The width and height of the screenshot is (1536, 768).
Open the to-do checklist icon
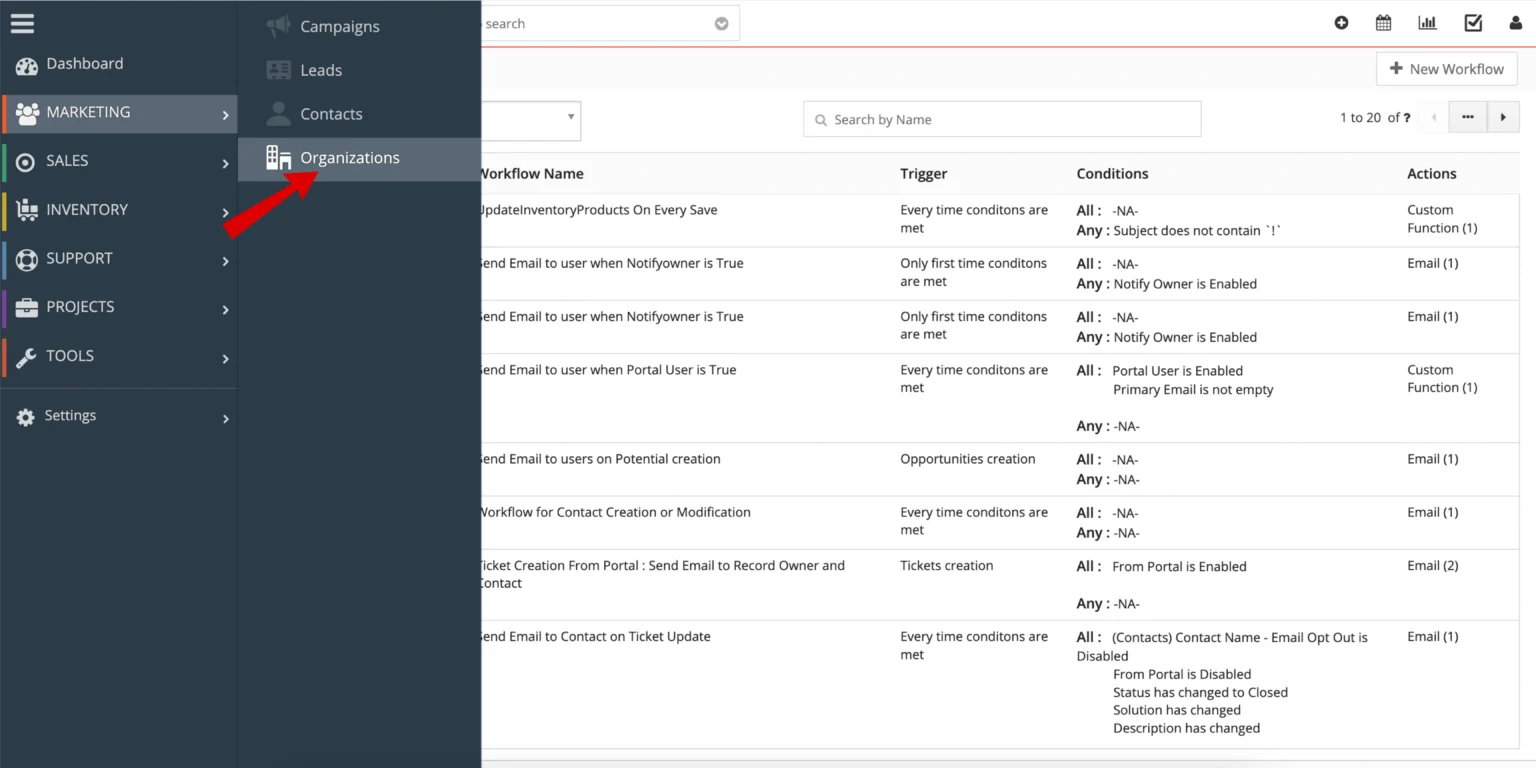[1472, 22]
